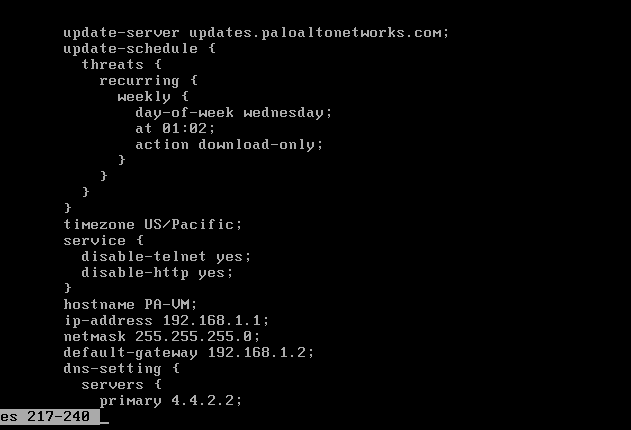
Task: Click the ip-address 192.168.1.1 value
Action: (x=215, y=320)
